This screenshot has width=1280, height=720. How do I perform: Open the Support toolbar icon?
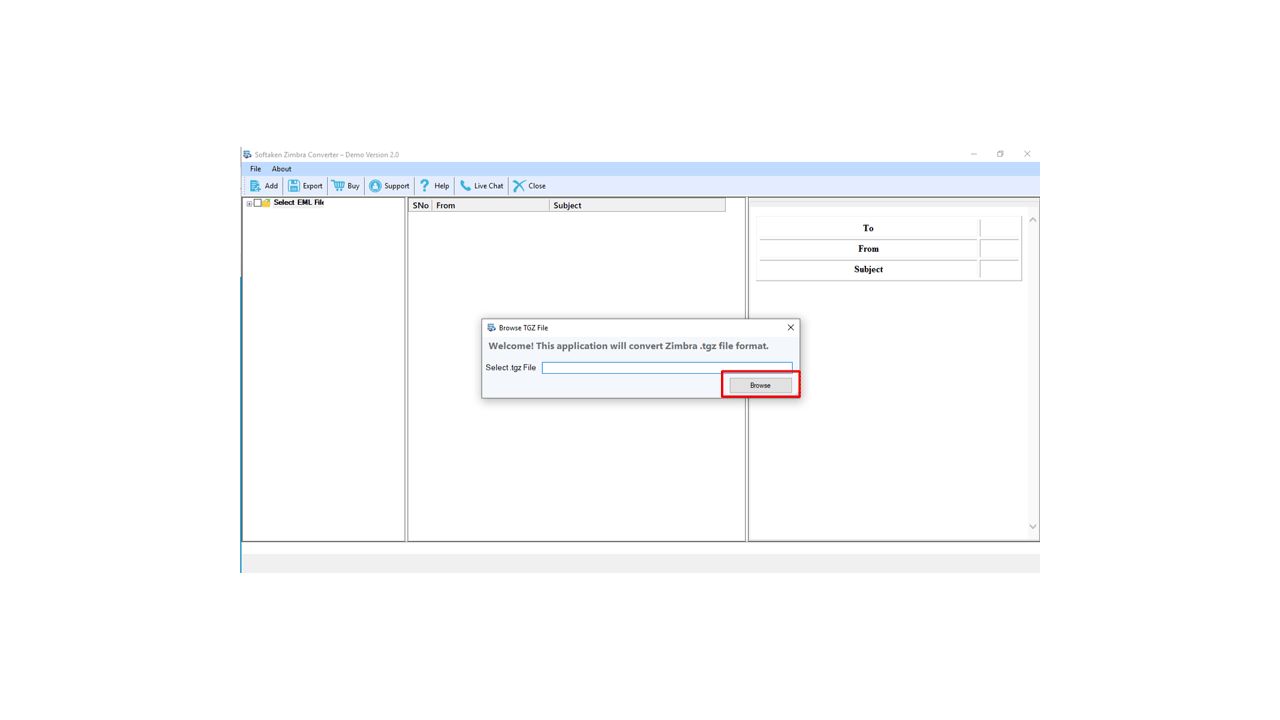(375, 186)
